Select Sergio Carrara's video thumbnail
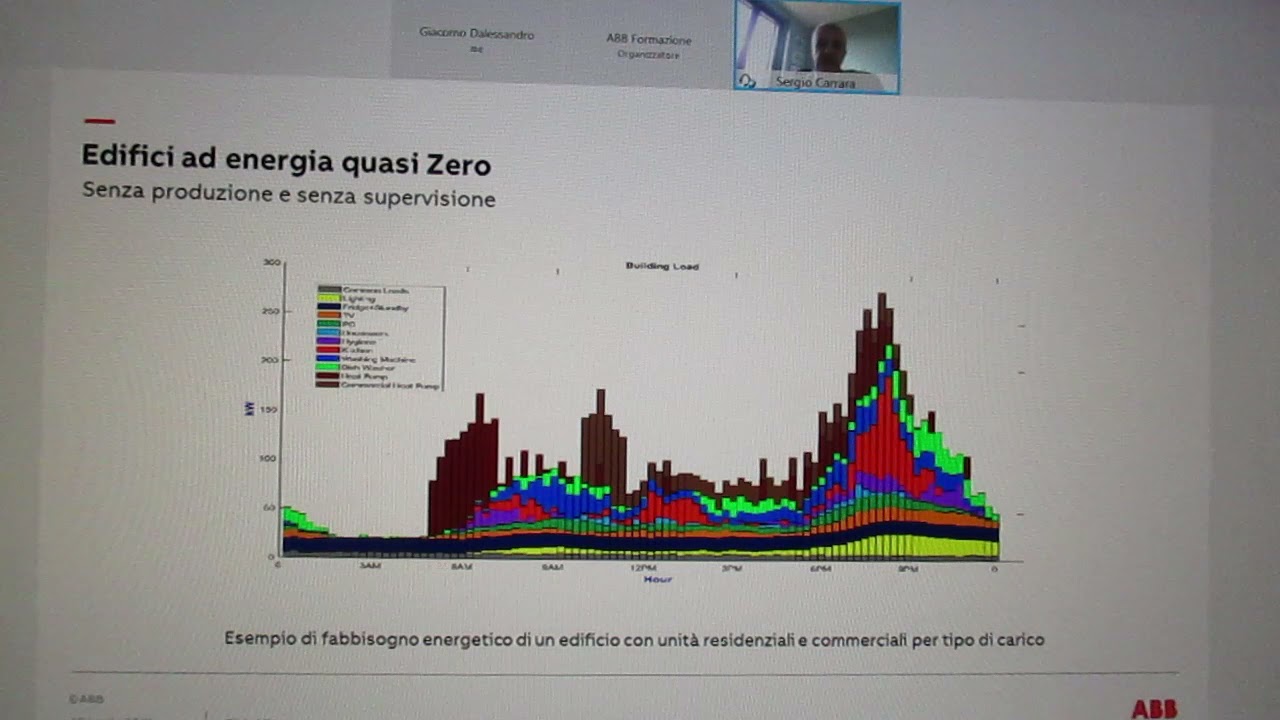Viewport: 1280px width, 720px height. 817,46
